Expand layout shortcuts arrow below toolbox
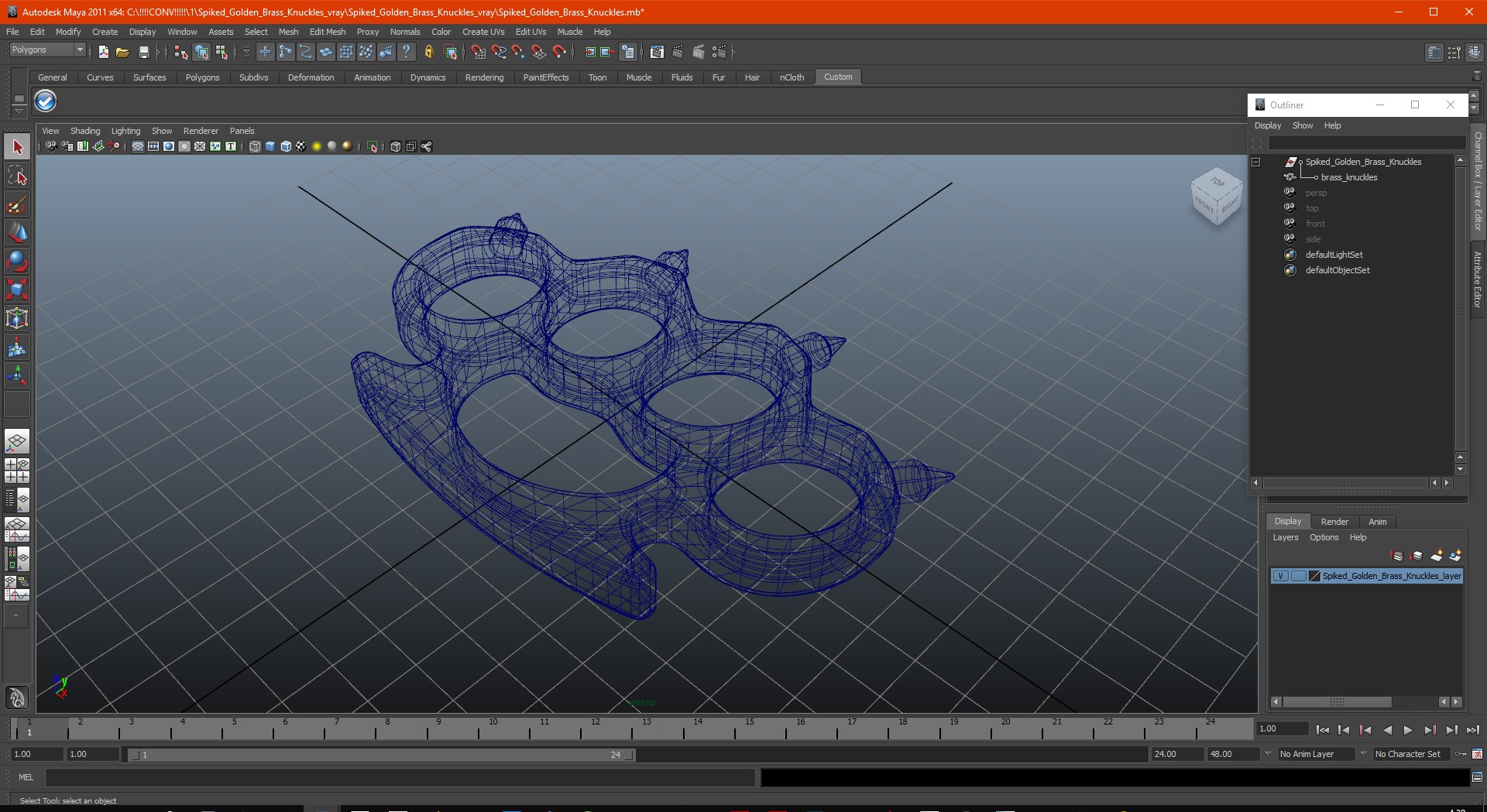Screen dimensions: 1487x812 (x=16, y=616)
